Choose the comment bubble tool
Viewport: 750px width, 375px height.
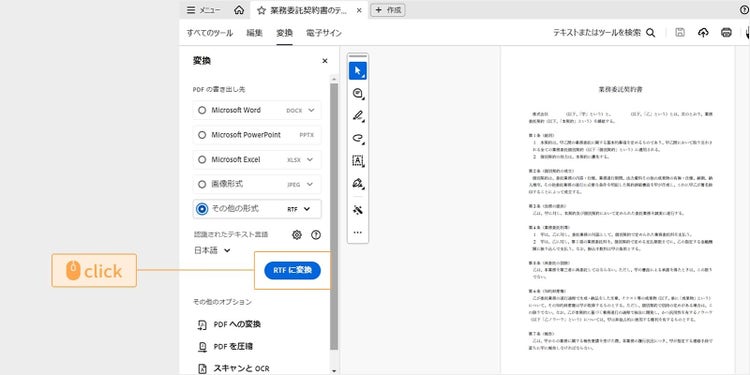[358, 93]
